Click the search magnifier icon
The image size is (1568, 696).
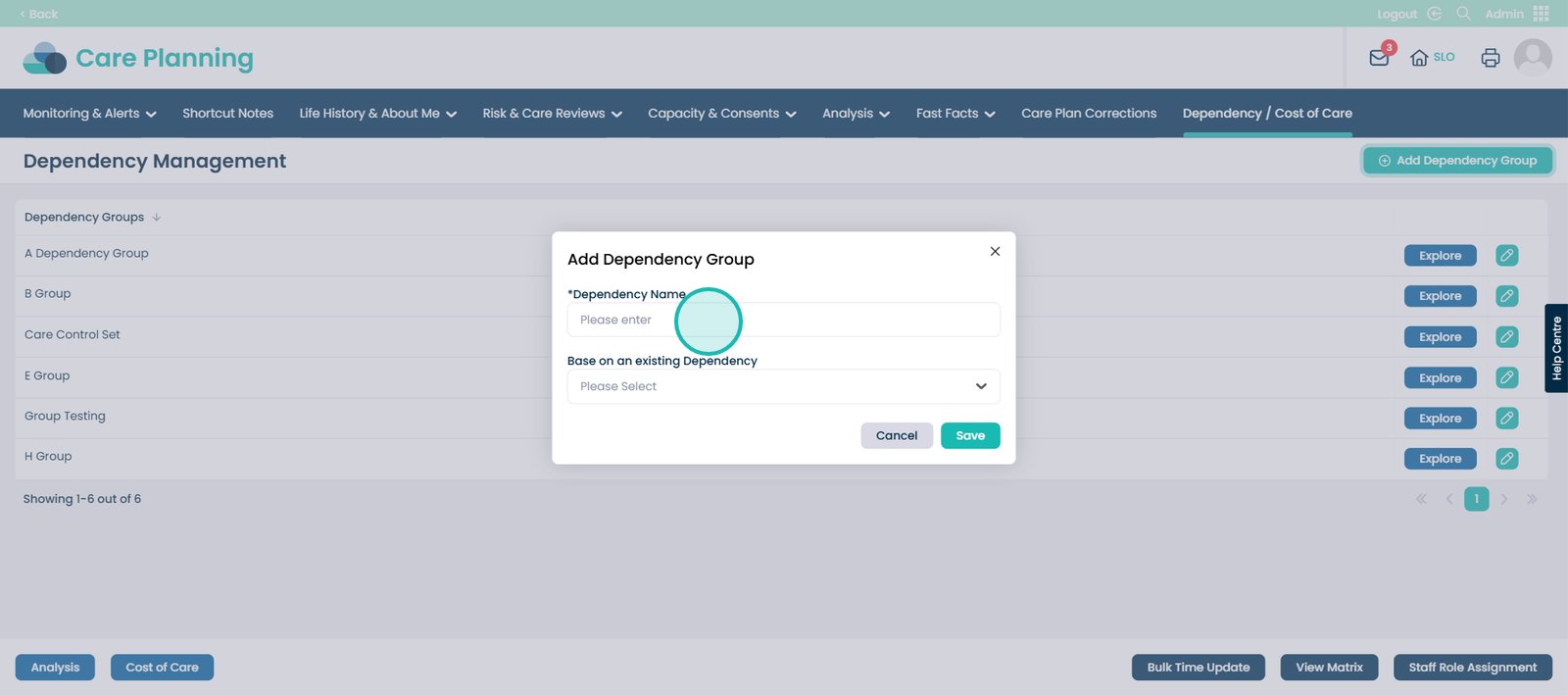1463,14
